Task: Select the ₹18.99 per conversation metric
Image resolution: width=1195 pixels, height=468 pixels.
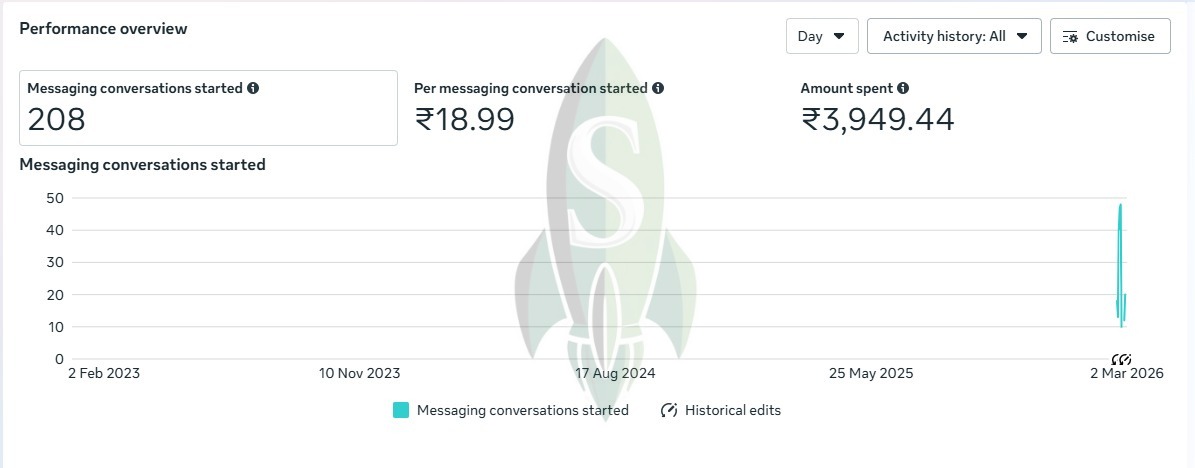Action: [465, 120]
